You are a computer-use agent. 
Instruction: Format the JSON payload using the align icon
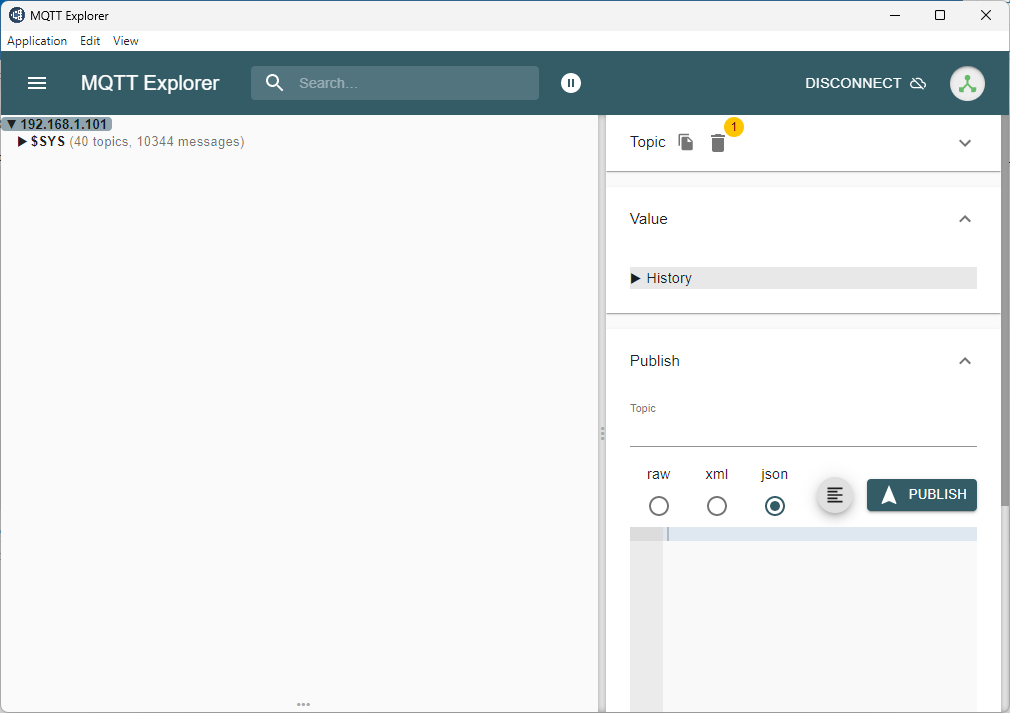835,495
